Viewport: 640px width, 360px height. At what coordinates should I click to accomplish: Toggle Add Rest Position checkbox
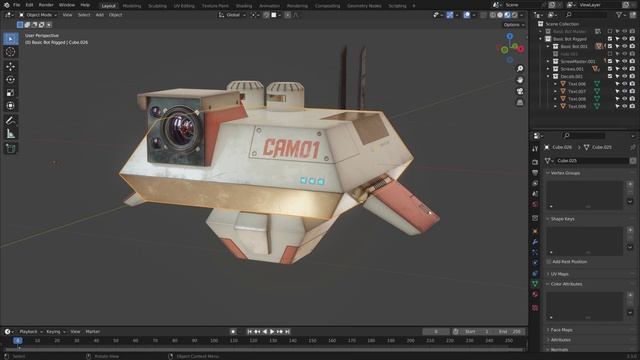549,262
